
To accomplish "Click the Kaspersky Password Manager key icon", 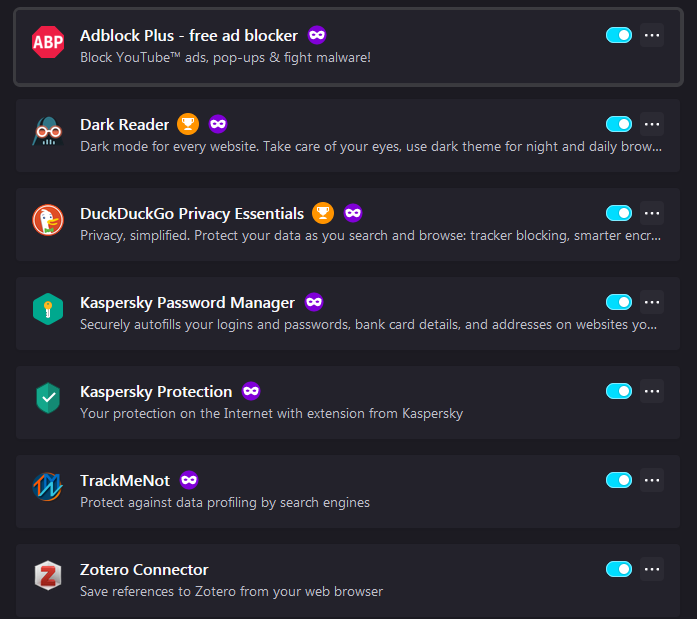I will click(48, 312).
